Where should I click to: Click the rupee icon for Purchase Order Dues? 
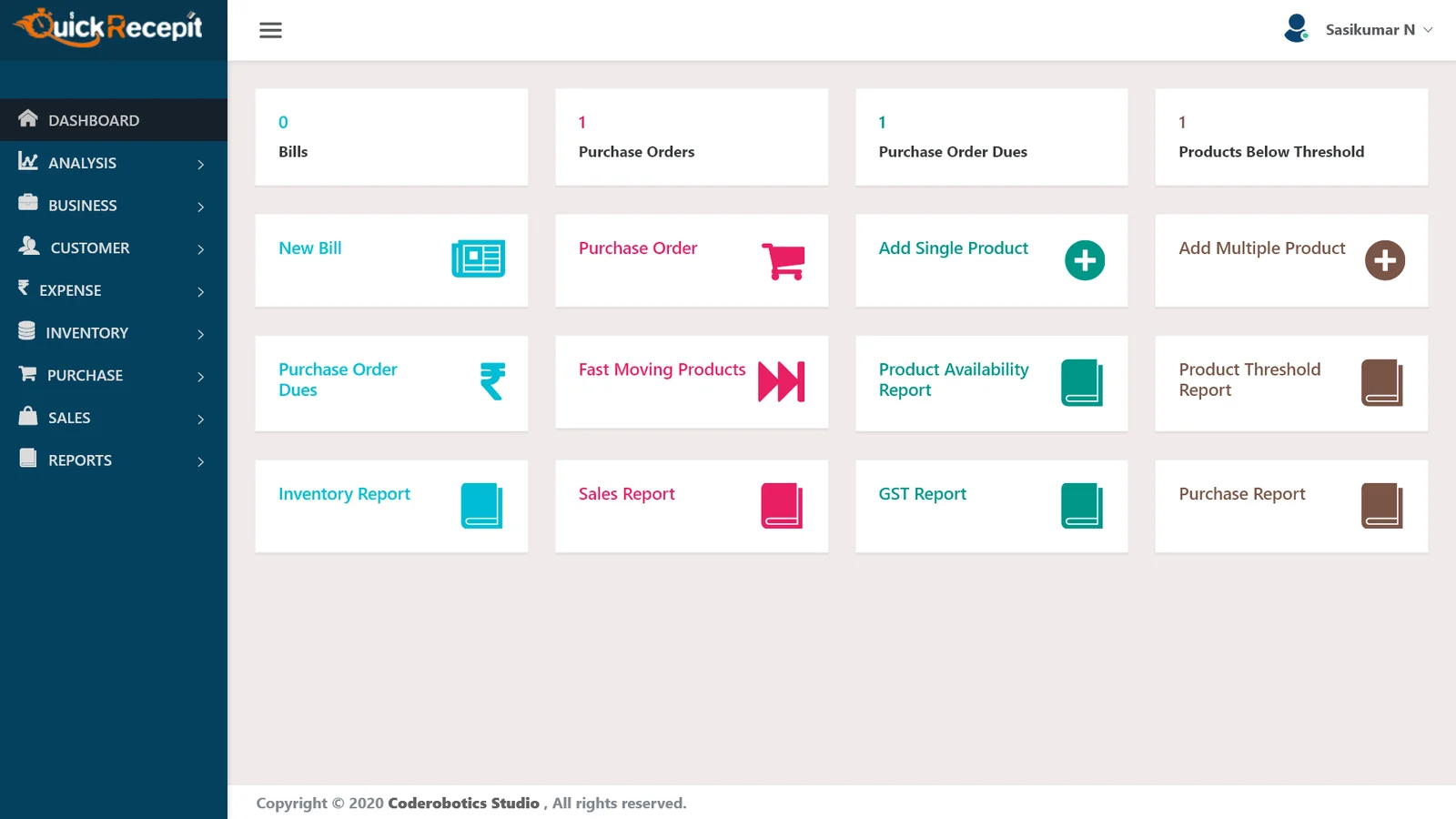(492, 381)
